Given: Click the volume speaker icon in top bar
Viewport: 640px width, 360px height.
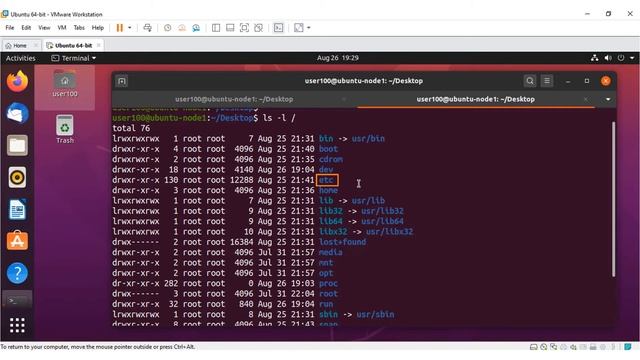Looking at the screenshot, I should (x=608, y=58).
